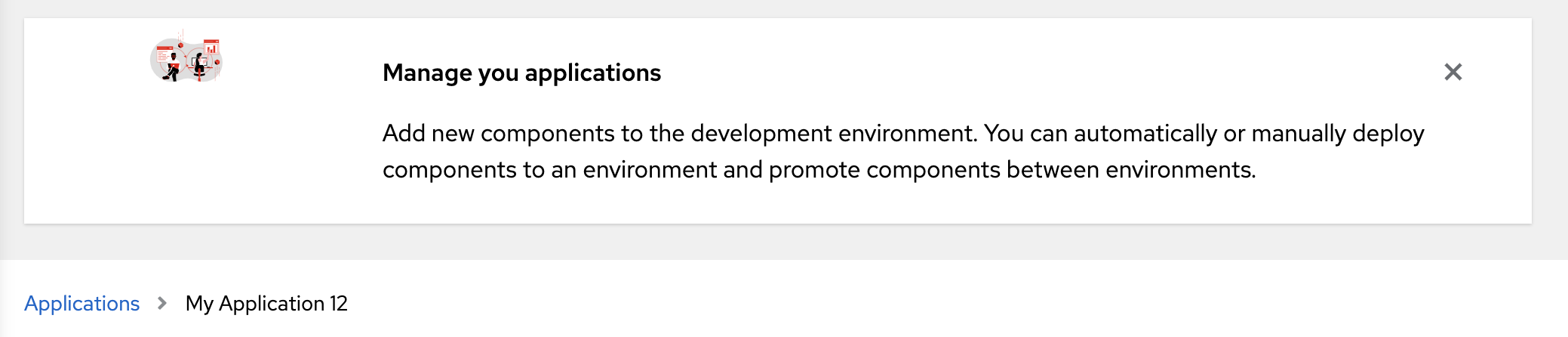Click the word "automatically" in the description
The width and height of the screenshot is (1568, 337).
[1145, 134]
